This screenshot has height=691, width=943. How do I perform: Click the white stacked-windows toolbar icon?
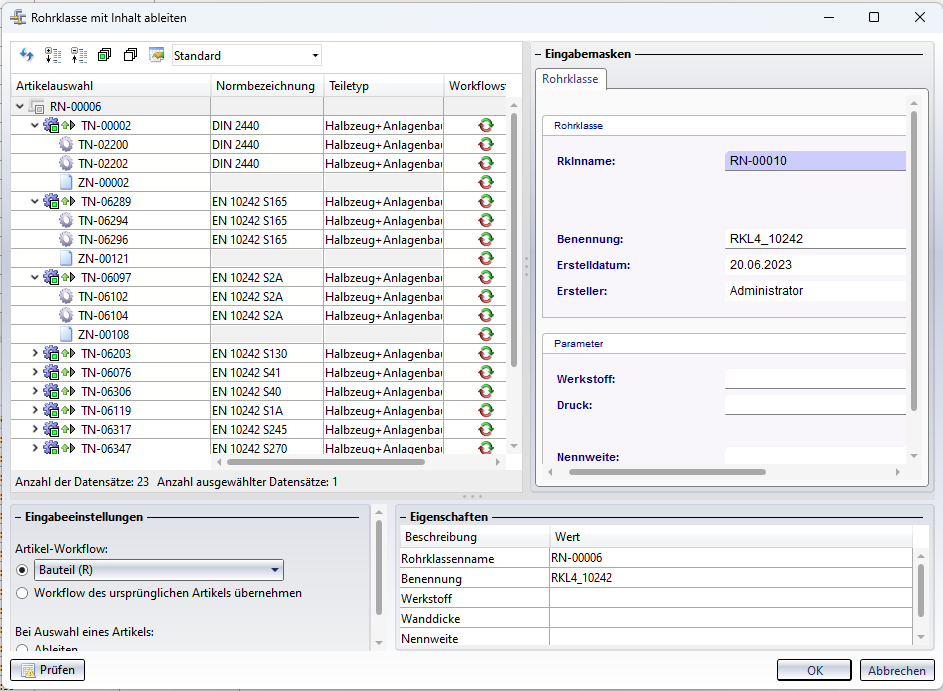(130, 55)
